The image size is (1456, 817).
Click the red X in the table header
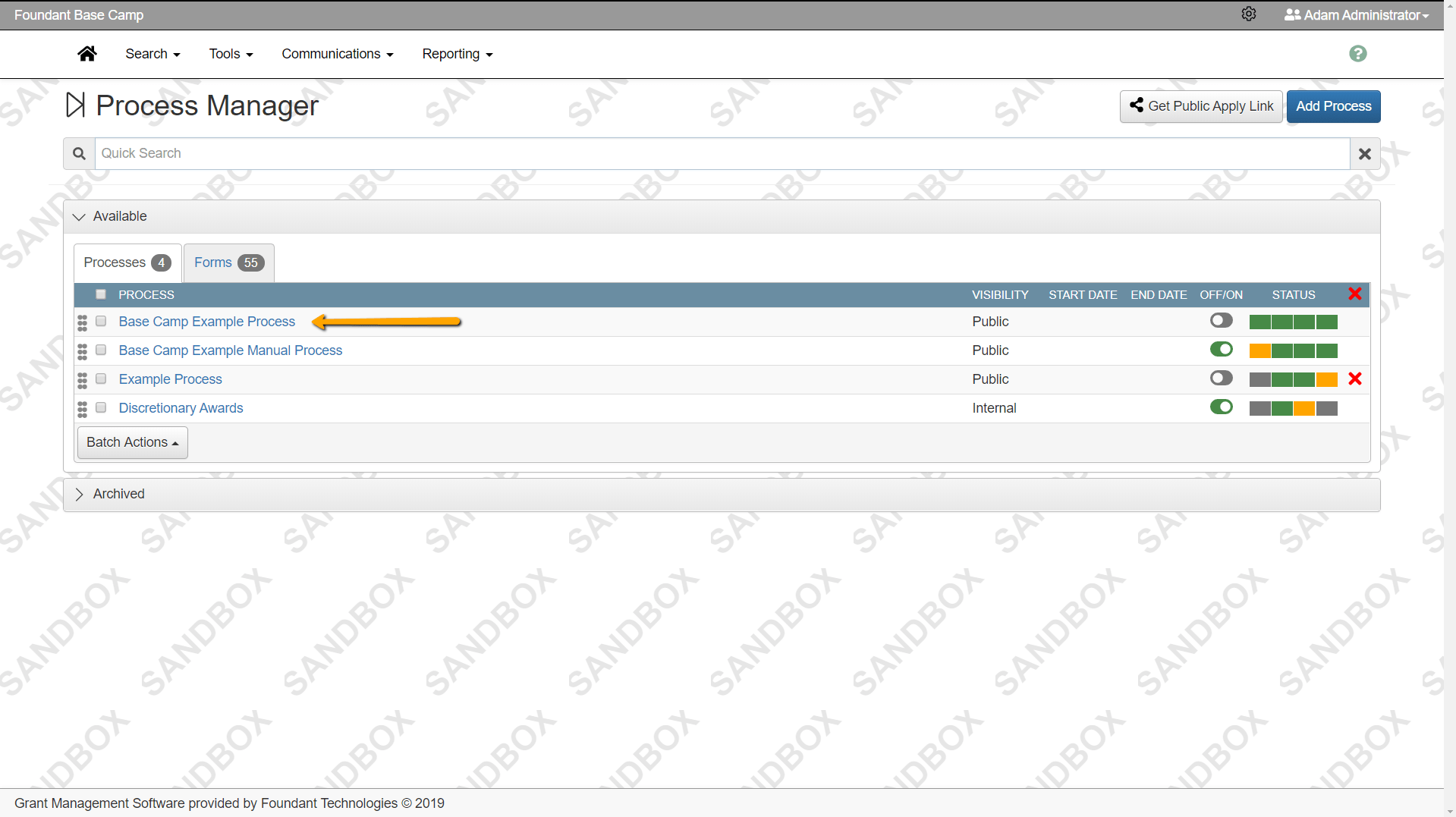pos(1355,294)
